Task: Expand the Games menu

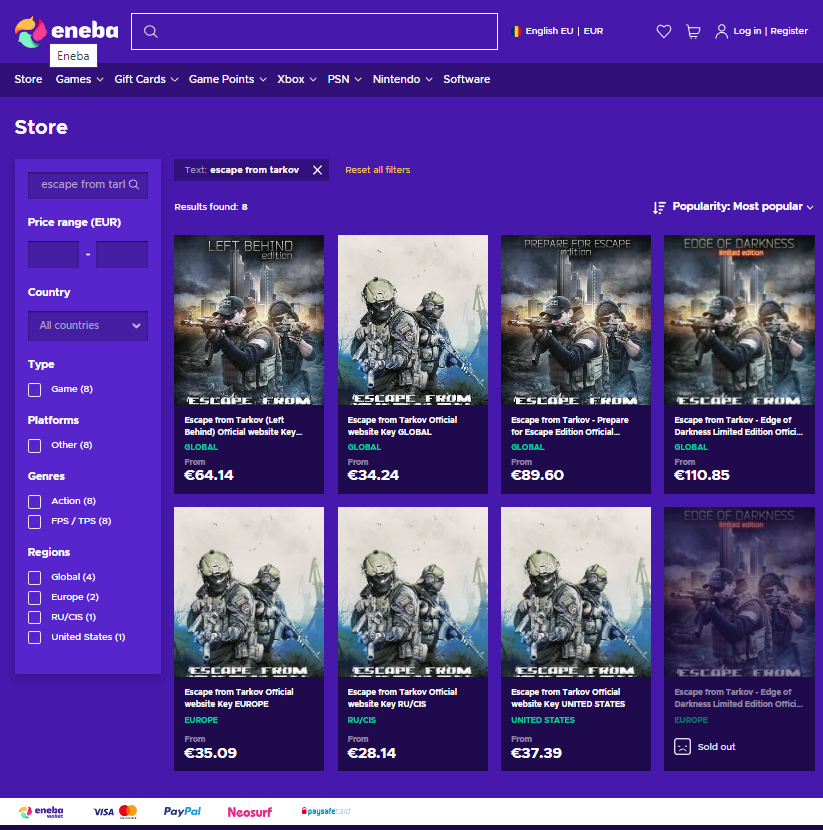Action: coord(79,79)
